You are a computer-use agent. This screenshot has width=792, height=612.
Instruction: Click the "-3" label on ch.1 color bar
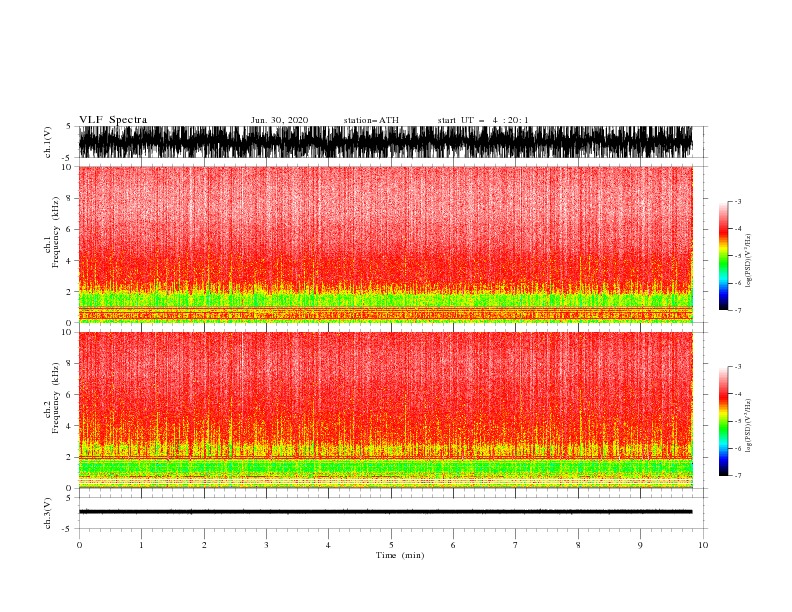737,201
